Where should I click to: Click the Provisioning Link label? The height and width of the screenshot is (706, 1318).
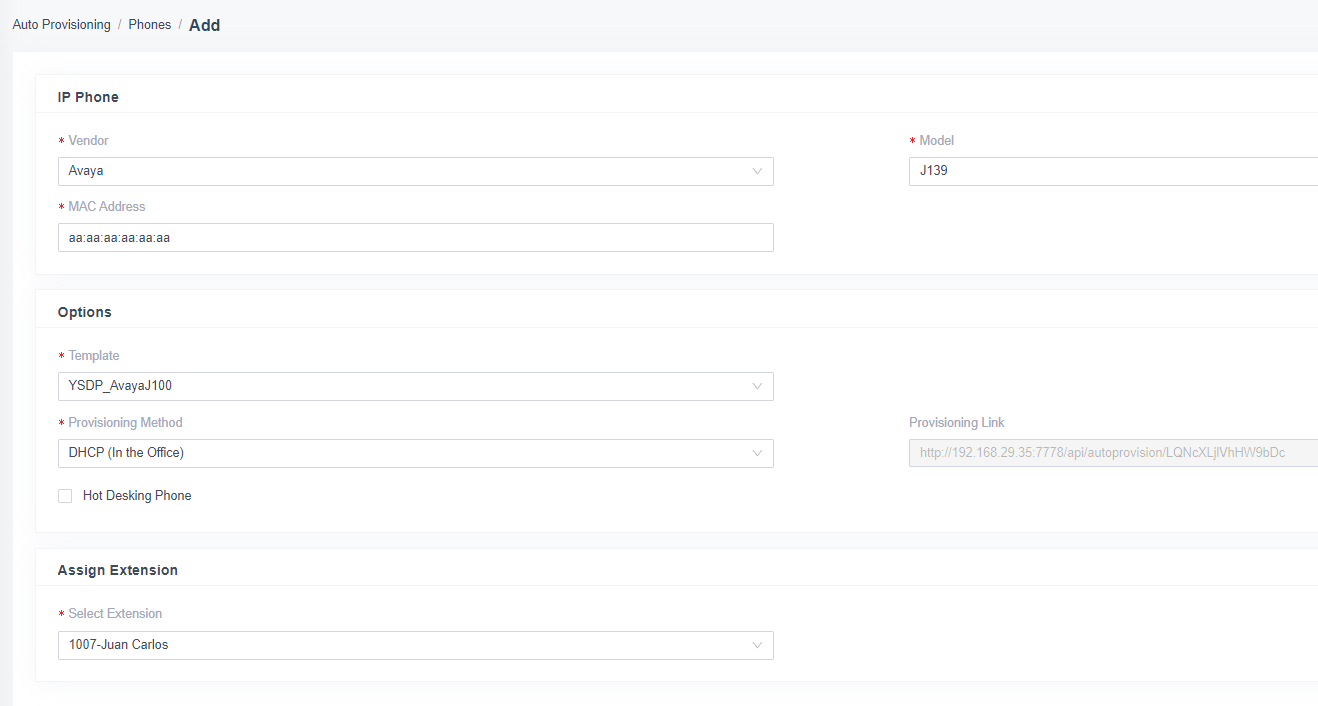[x=957, y=423]
